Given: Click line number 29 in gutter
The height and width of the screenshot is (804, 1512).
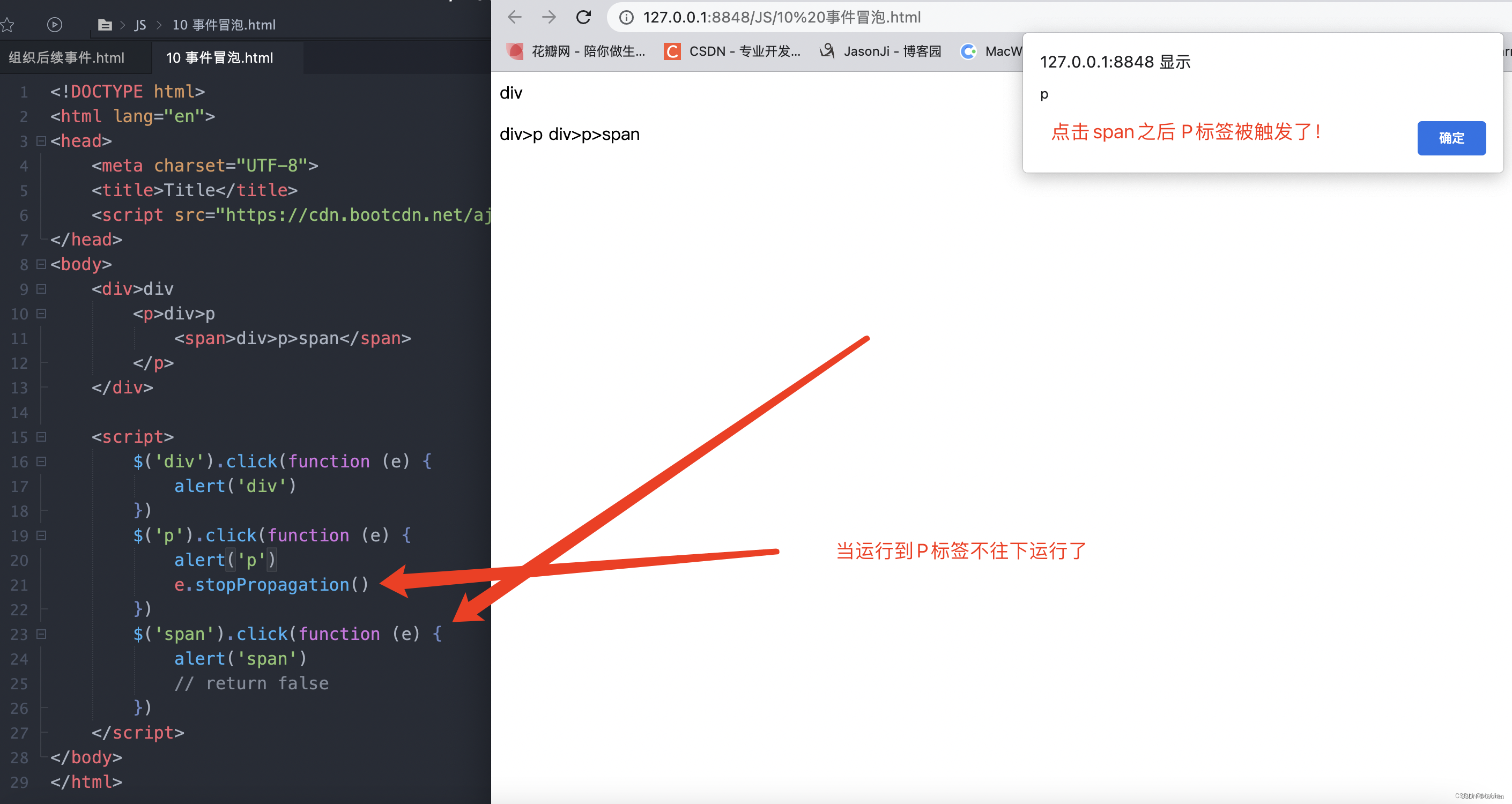Looking at the screenshot, I should (x=19, y=782).
